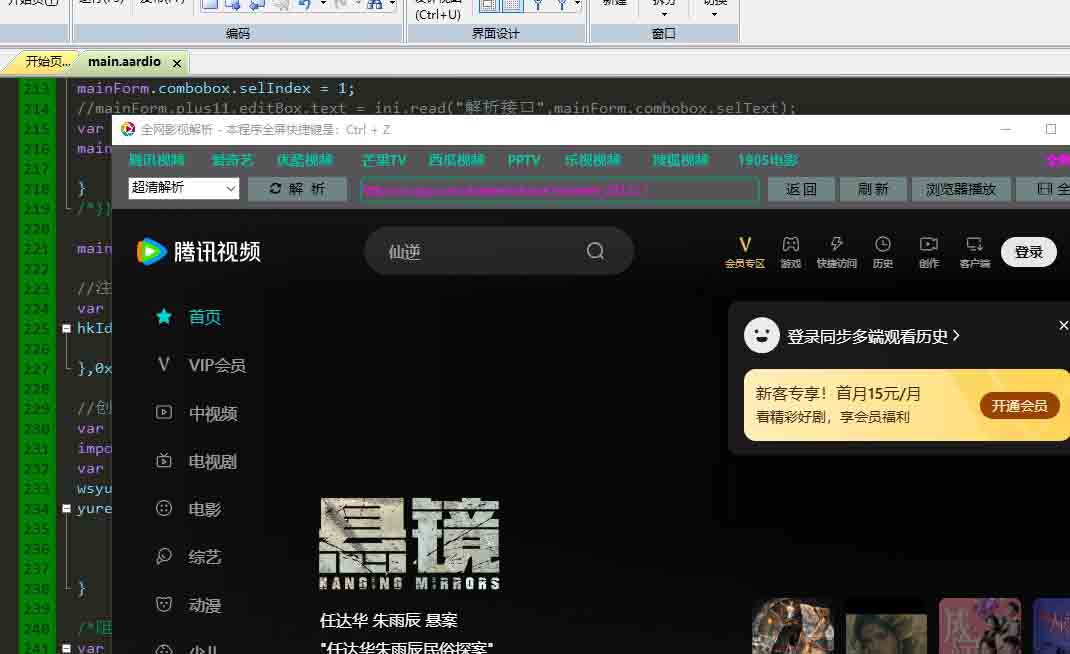
Task: Open the VIP member zone icon
Action: coord(744,251)
